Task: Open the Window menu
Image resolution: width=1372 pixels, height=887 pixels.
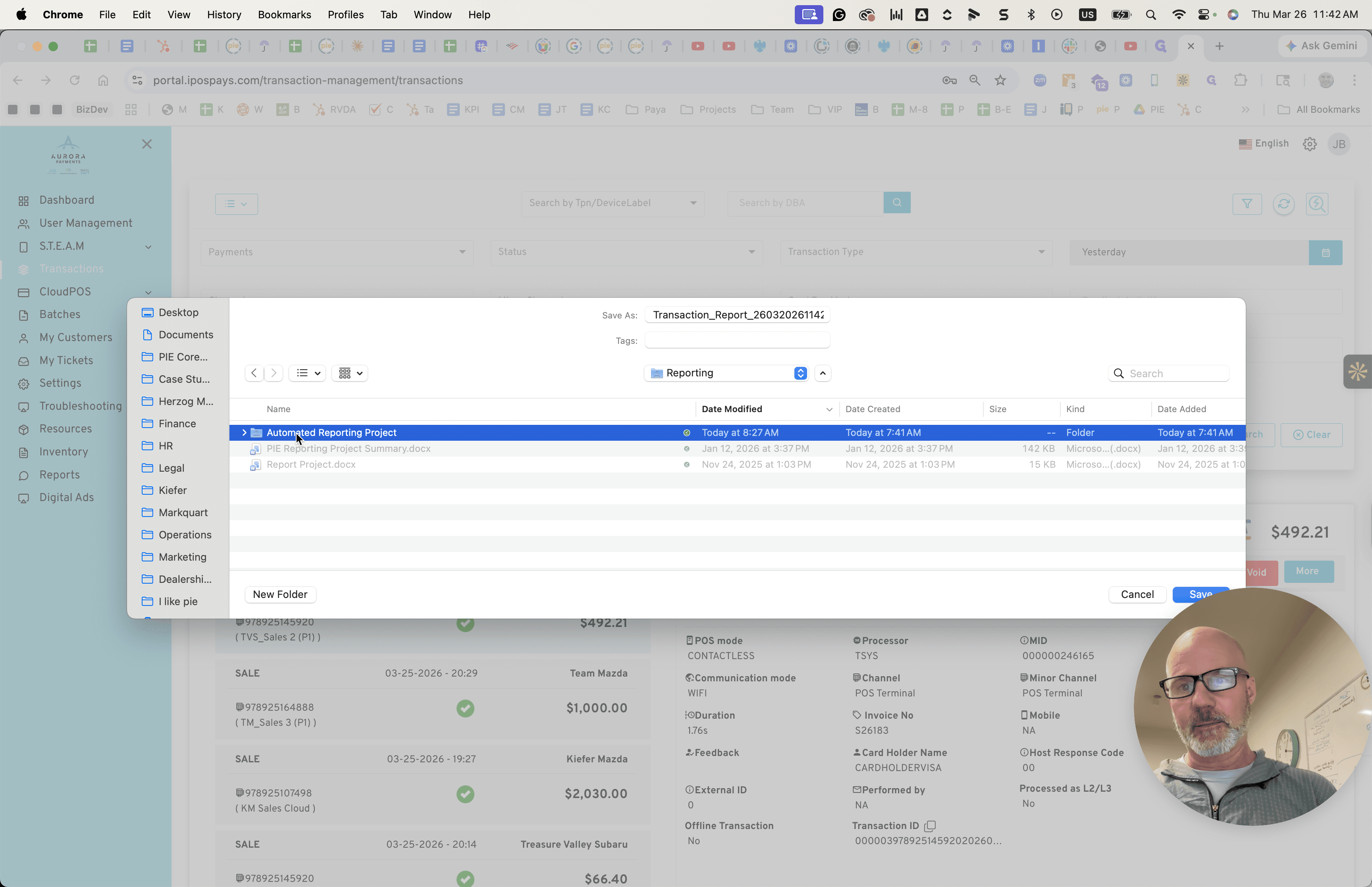Action: [432, 14]
